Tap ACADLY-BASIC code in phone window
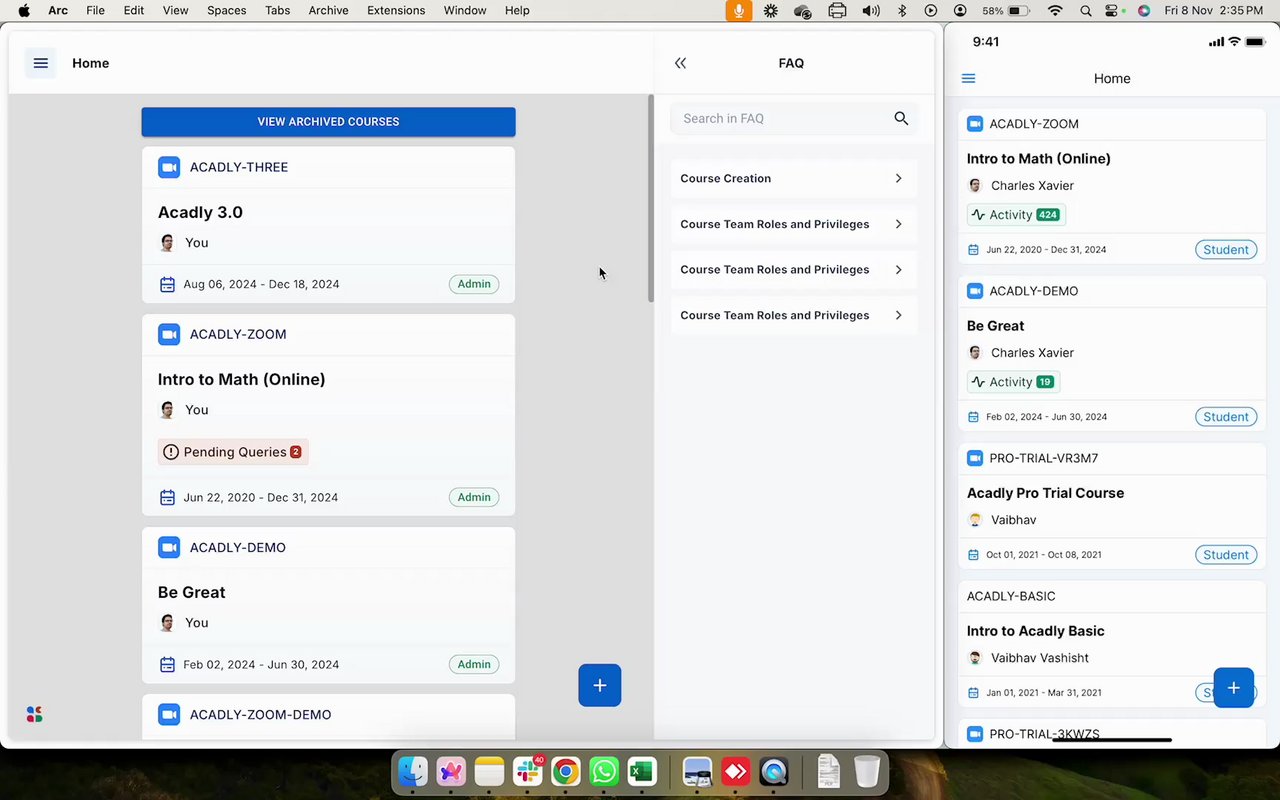Image resolution: width=1280 pixels, height=800 pixels. (x=1011, y=596)
